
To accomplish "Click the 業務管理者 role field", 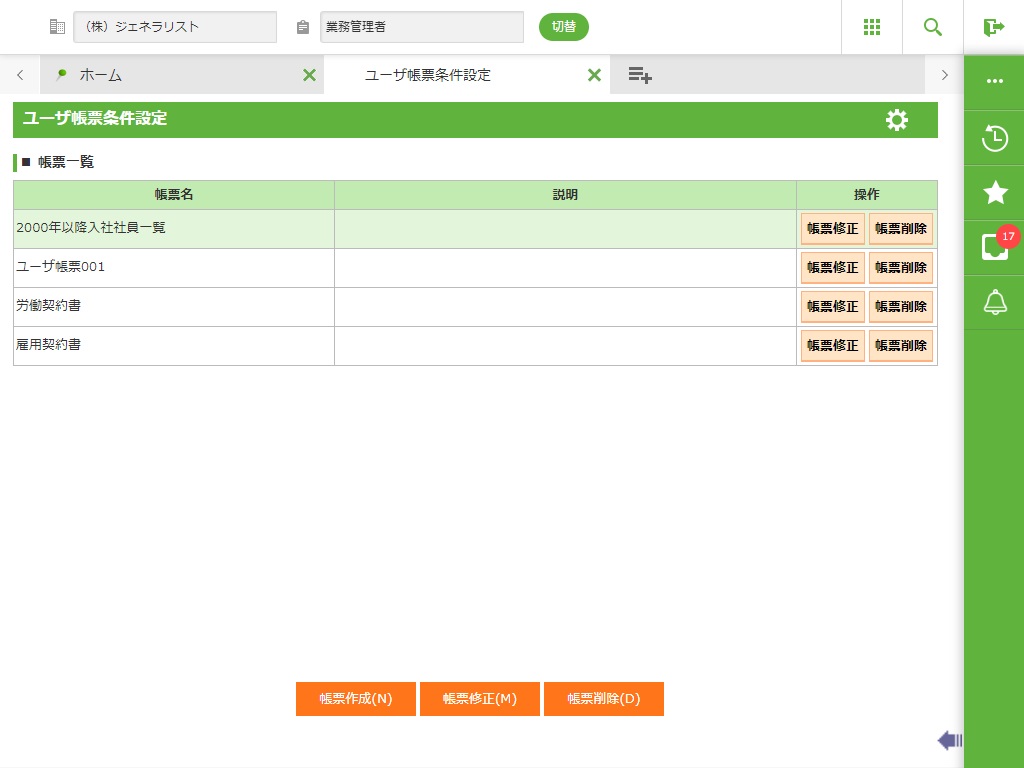I will click(x=421, y=27).
